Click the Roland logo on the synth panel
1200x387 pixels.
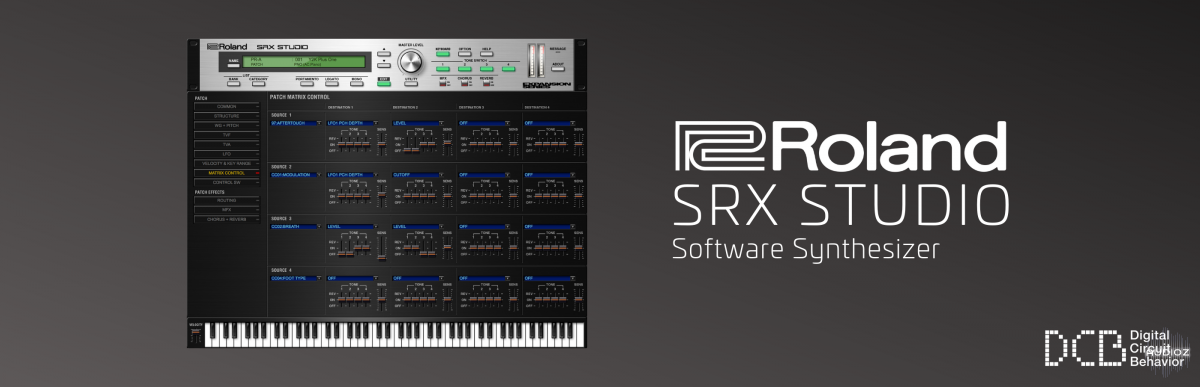point(227,47)
